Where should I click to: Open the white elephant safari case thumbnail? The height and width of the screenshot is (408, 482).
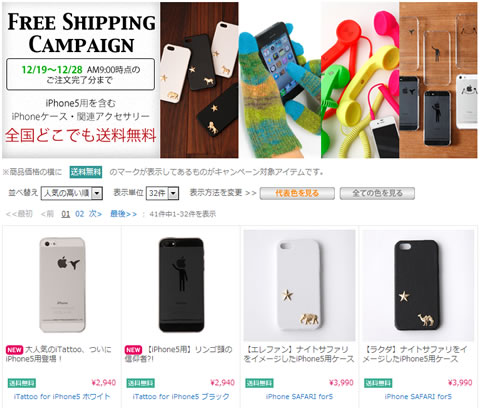point(299,285)
